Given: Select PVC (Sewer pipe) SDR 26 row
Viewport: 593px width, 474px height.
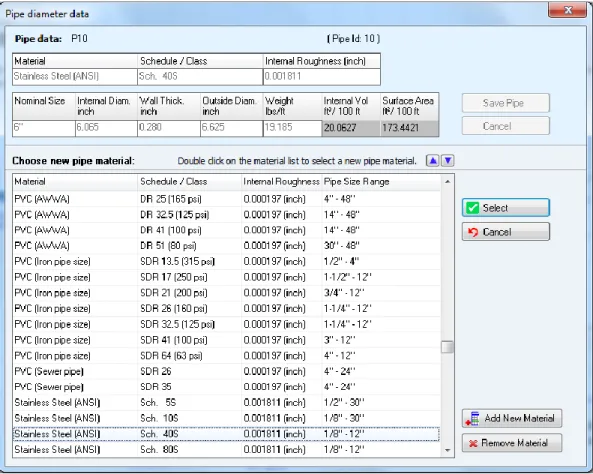Looking at the screenshot, I should (227, 371).
